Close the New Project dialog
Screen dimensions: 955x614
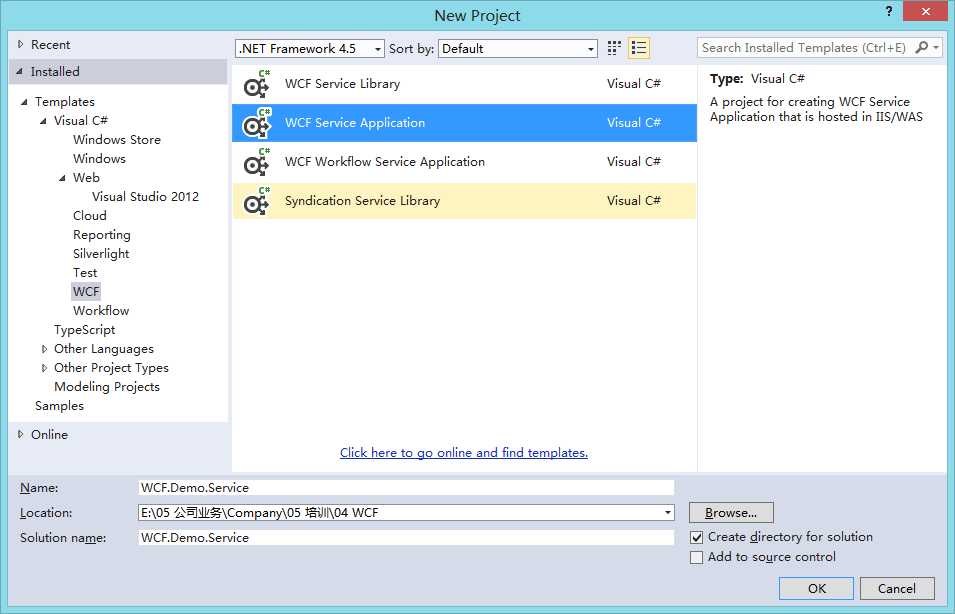pos(925,11)
